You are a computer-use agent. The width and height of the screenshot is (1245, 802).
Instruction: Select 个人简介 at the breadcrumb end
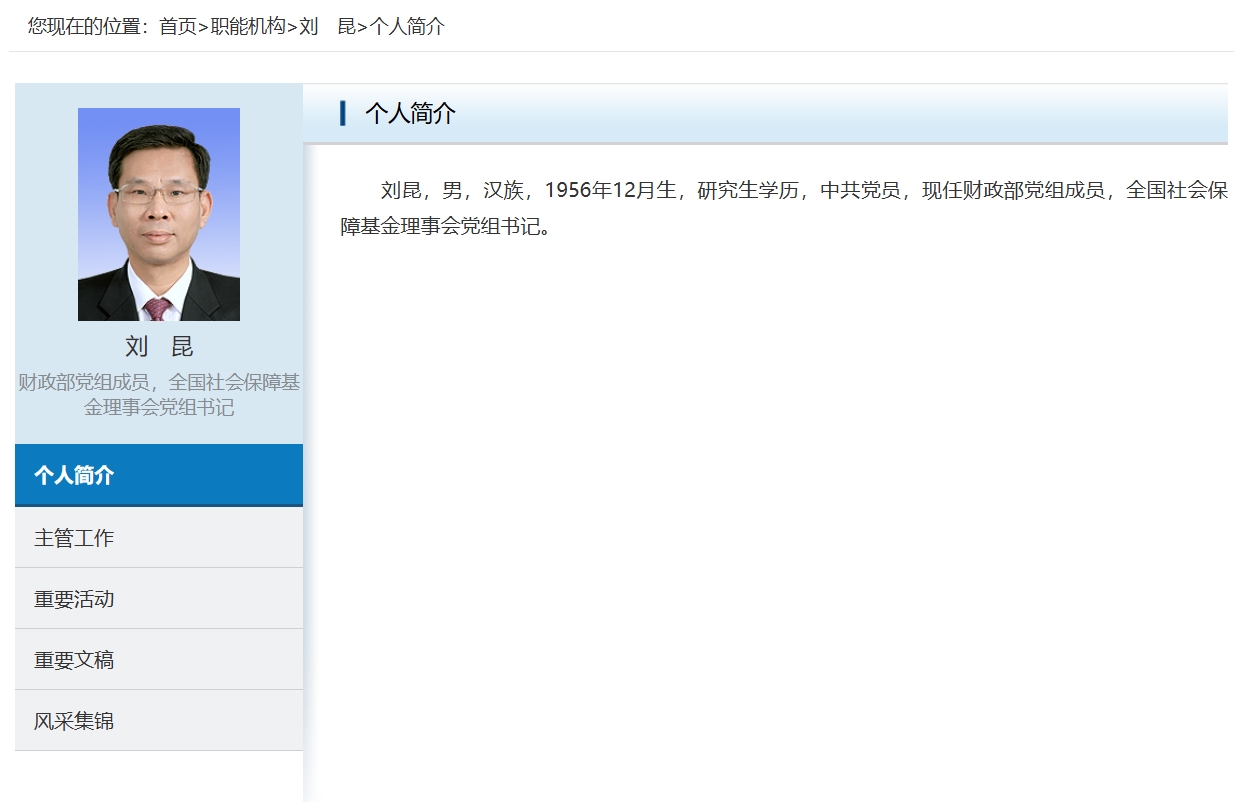coord(407,27)
